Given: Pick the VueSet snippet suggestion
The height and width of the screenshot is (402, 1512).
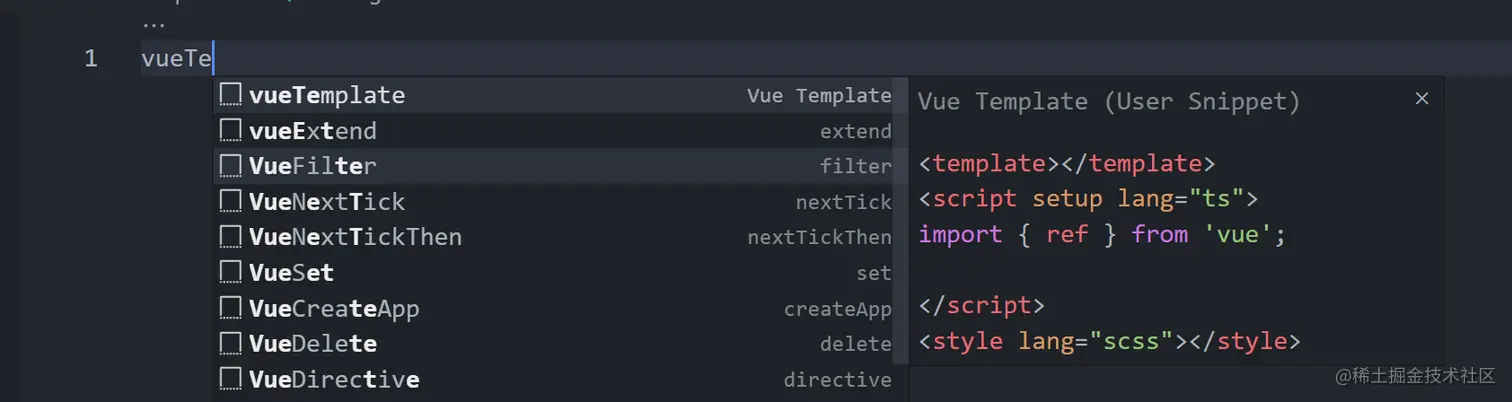Looking at the screenshot, I should 291,273.
